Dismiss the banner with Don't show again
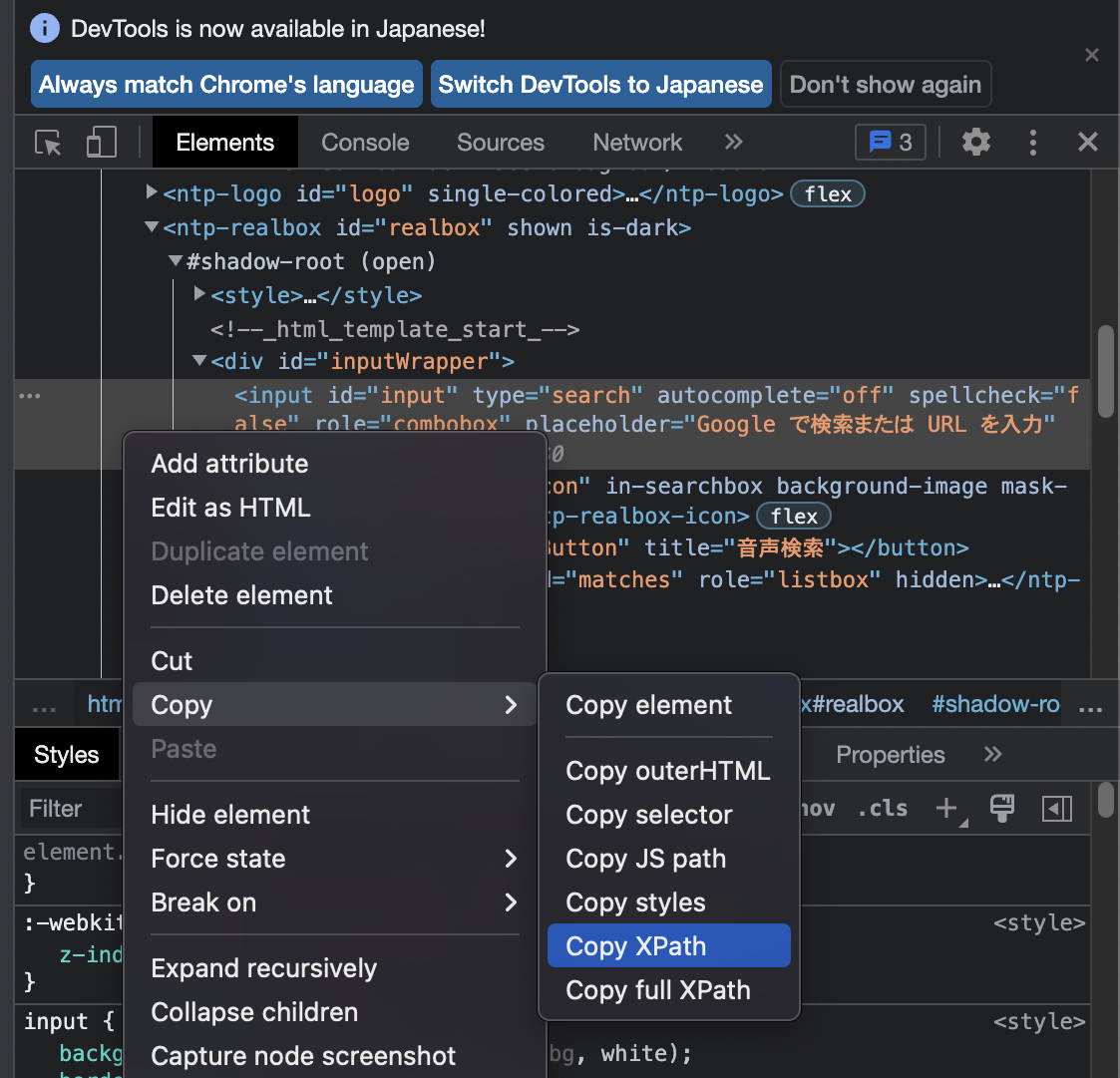The image size is (1120, 1078). [x=885, y=84]
